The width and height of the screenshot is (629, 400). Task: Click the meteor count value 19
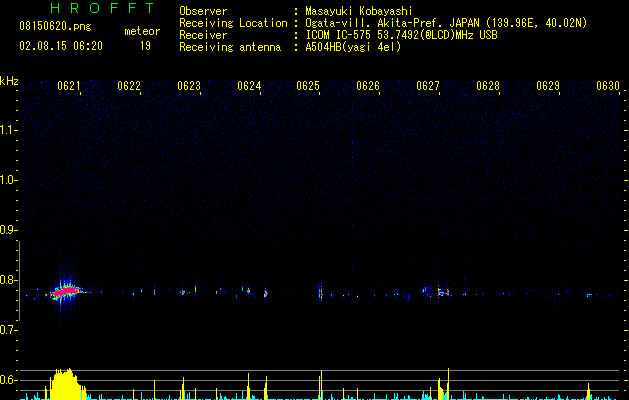(x=145, y=46)
